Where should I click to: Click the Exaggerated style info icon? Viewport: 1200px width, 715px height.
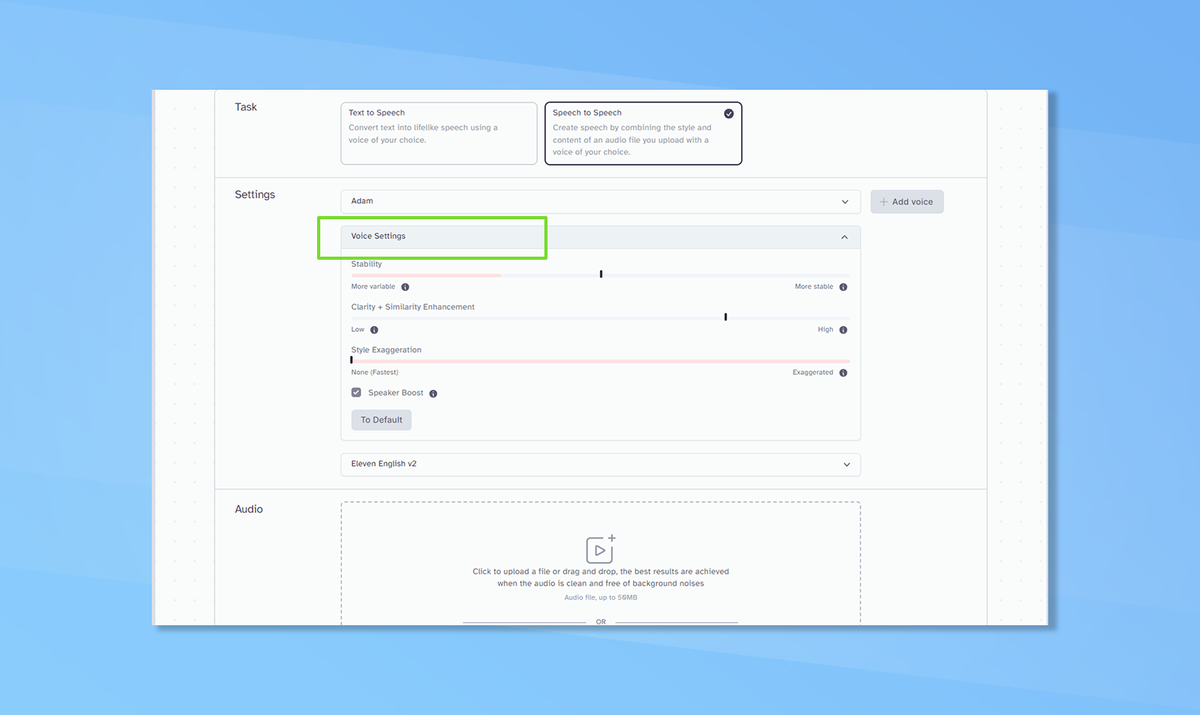[x=841, y=372]
